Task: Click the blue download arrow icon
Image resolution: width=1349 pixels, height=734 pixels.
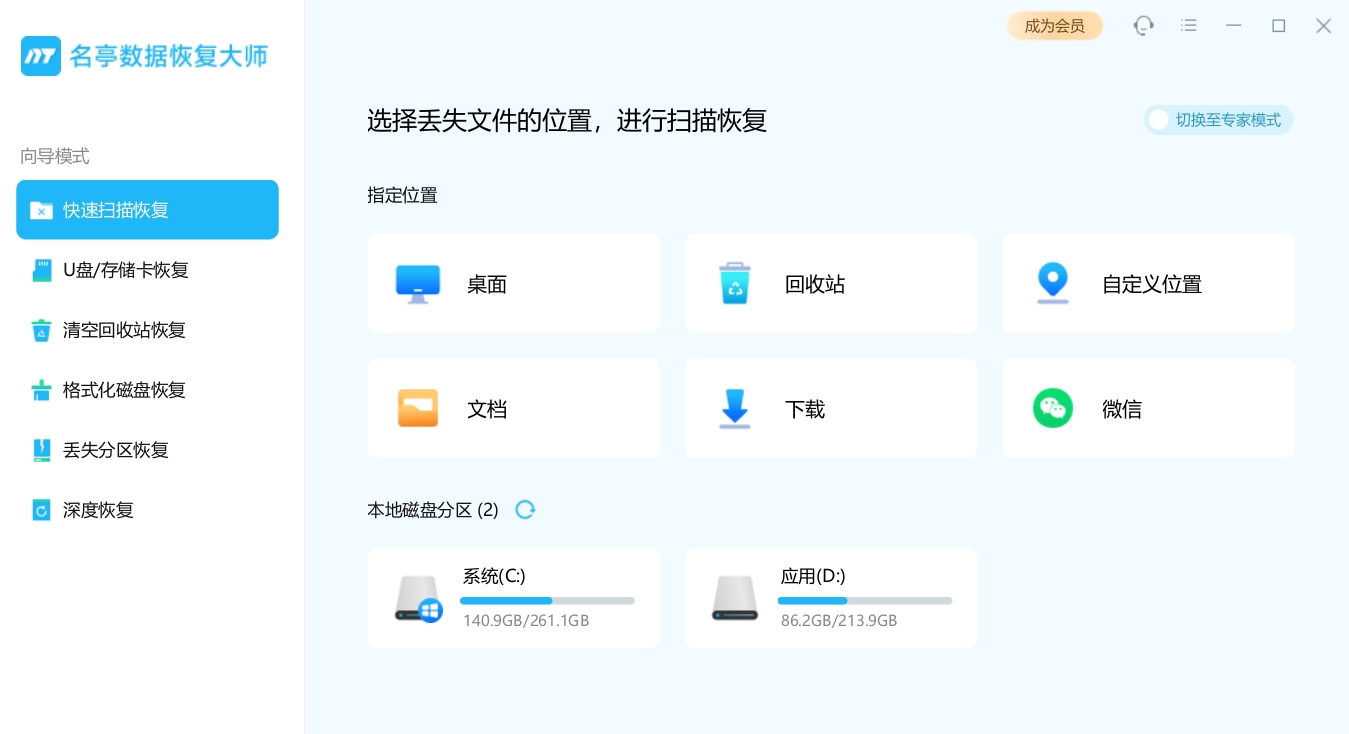Action: tap(735, 408)
